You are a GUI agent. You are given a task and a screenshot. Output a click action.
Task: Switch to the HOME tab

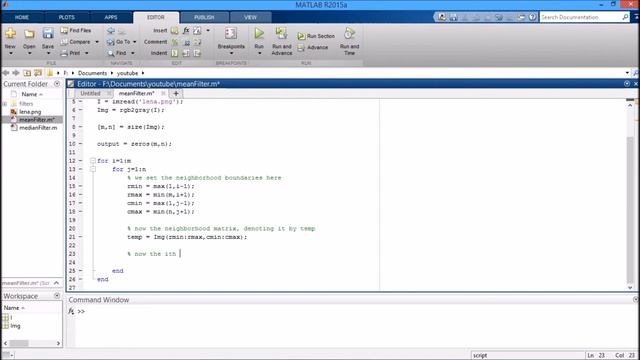pyautogui.click(x=22, y=18)
